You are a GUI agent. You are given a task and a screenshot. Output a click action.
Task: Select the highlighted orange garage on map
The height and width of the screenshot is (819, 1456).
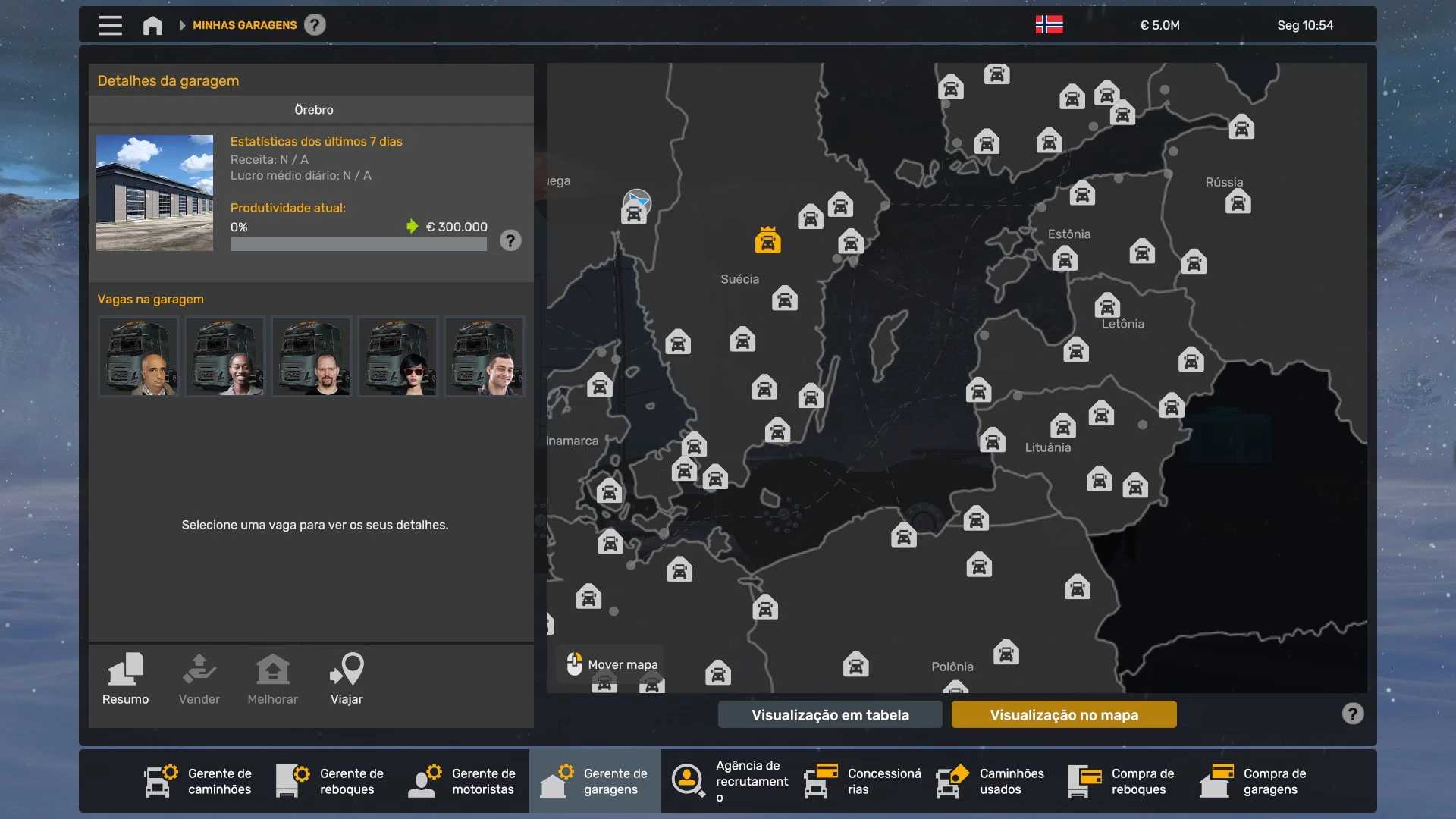(767, 240)
